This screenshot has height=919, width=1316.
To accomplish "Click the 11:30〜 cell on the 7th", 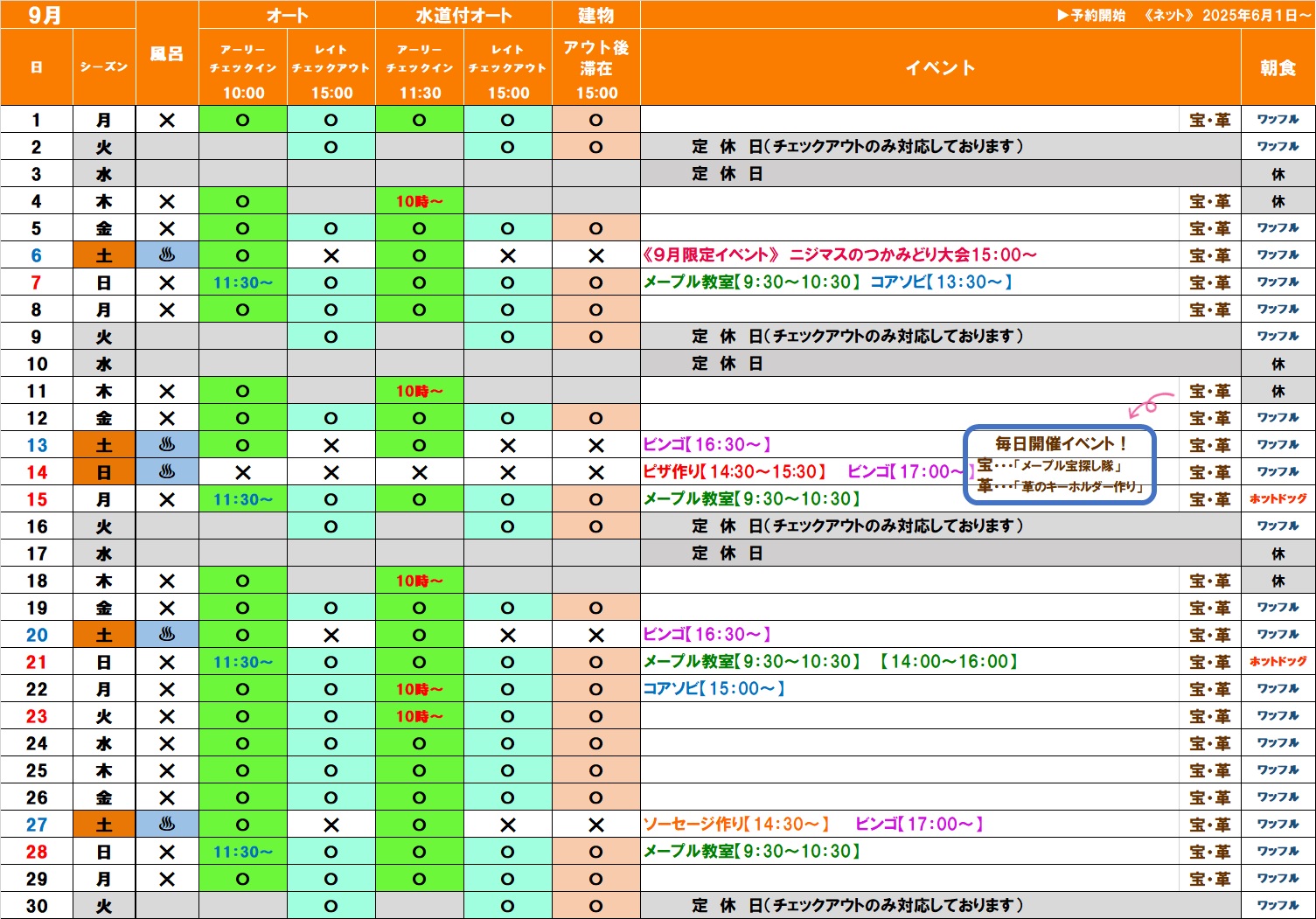I will [x=243, y=282].
